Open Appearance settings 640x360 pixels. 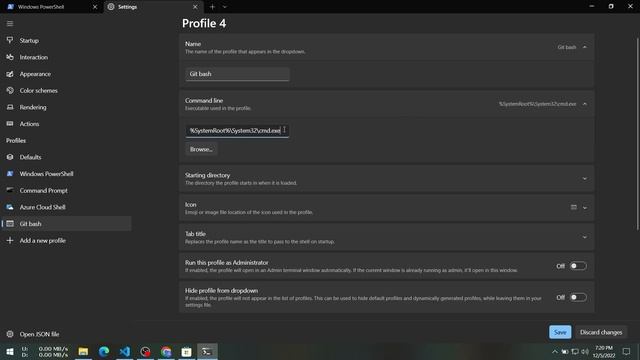coord(66,74)
